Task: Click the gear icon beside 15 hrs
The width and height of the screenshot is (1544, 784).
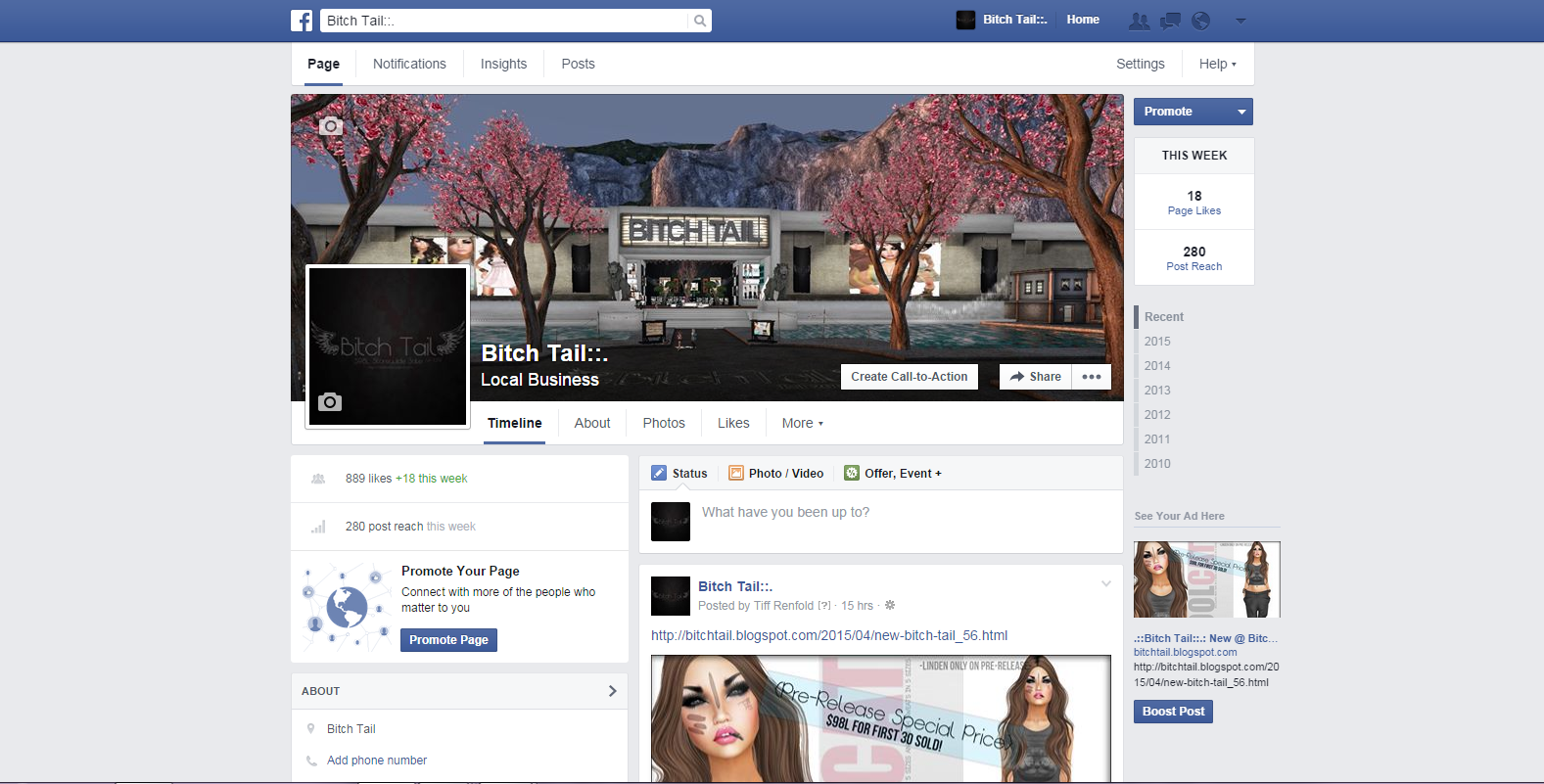Action: point(890,606)
